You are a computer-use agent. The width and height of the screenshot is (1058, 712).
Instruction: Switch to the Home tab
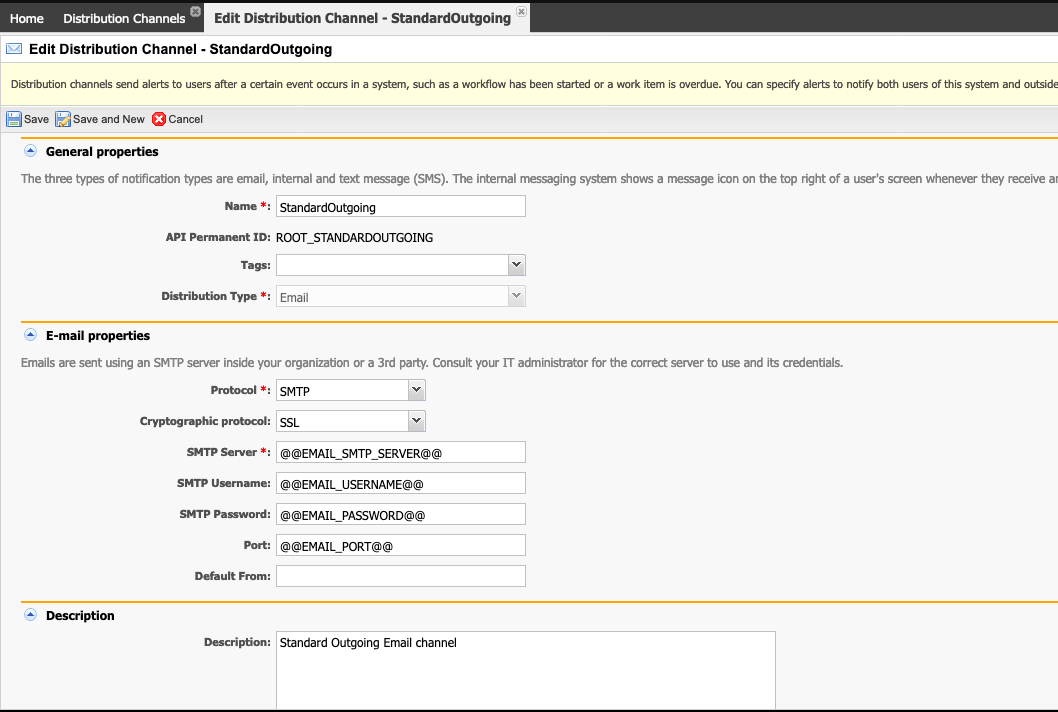point(27,18)
